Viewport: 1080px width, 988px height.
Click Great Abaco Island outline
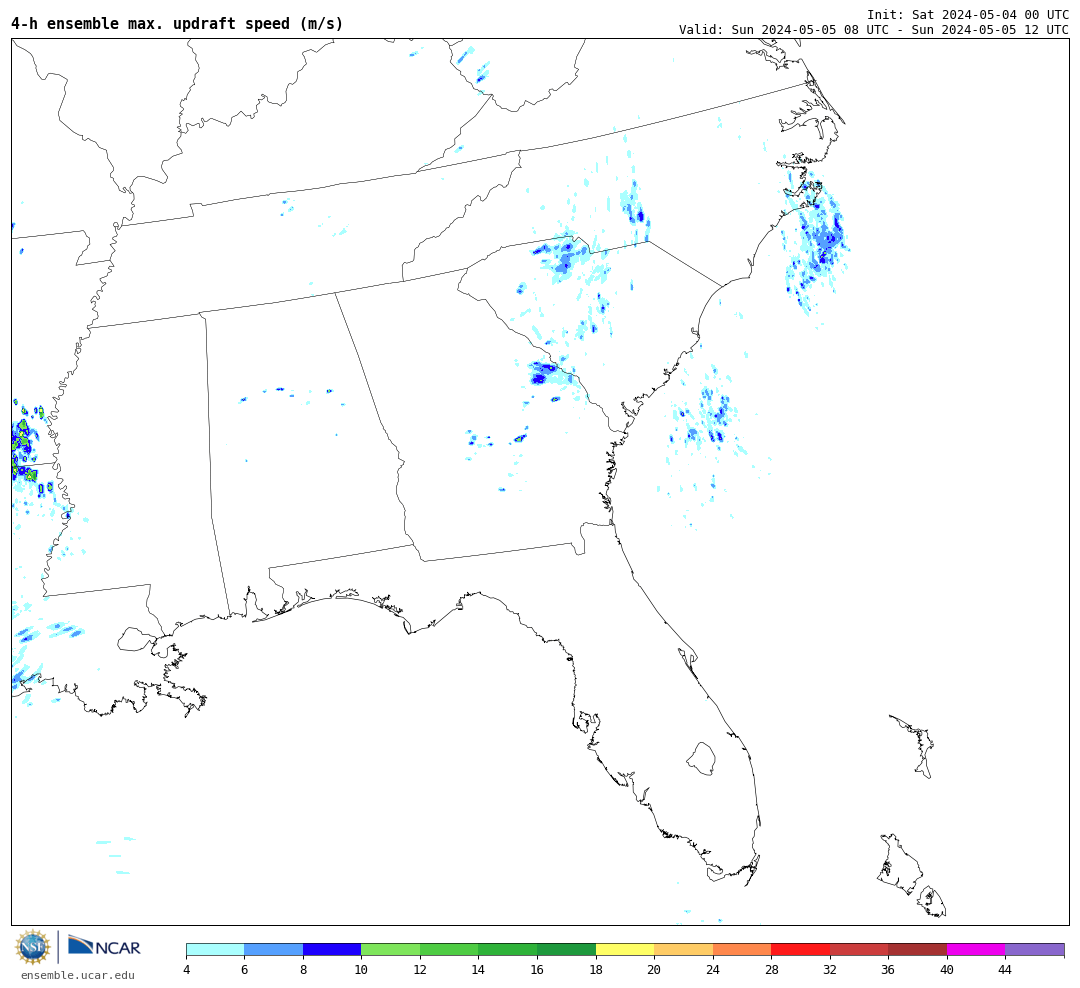pos(915,746)
